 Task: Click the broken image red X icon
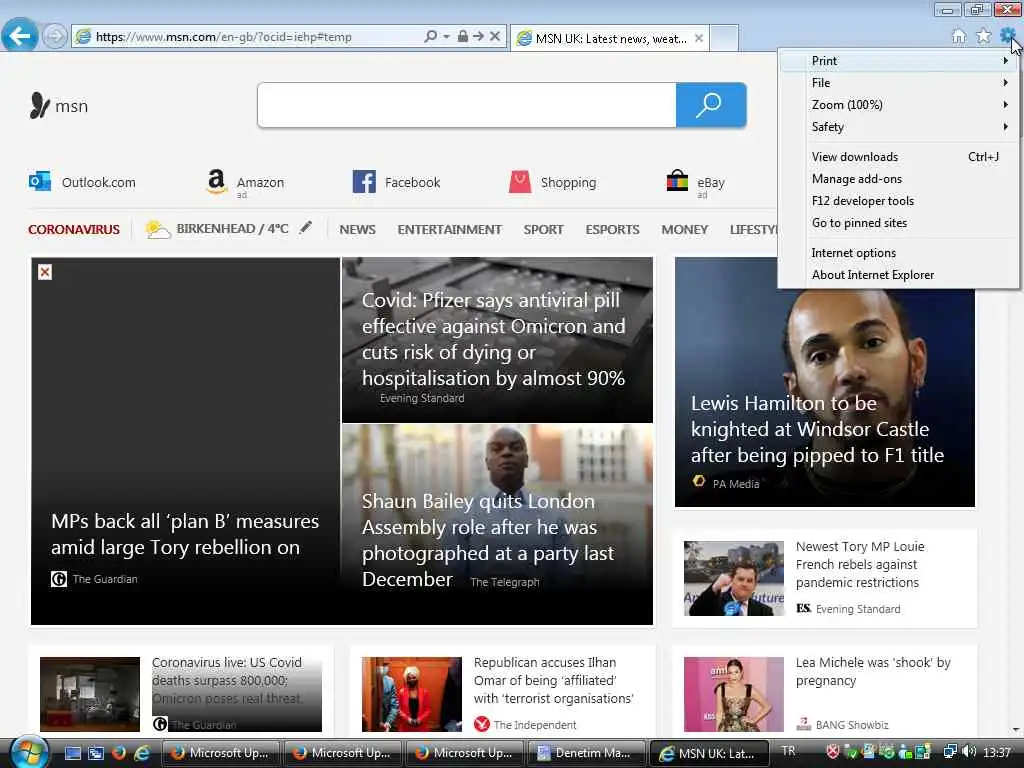coord(45,272)
